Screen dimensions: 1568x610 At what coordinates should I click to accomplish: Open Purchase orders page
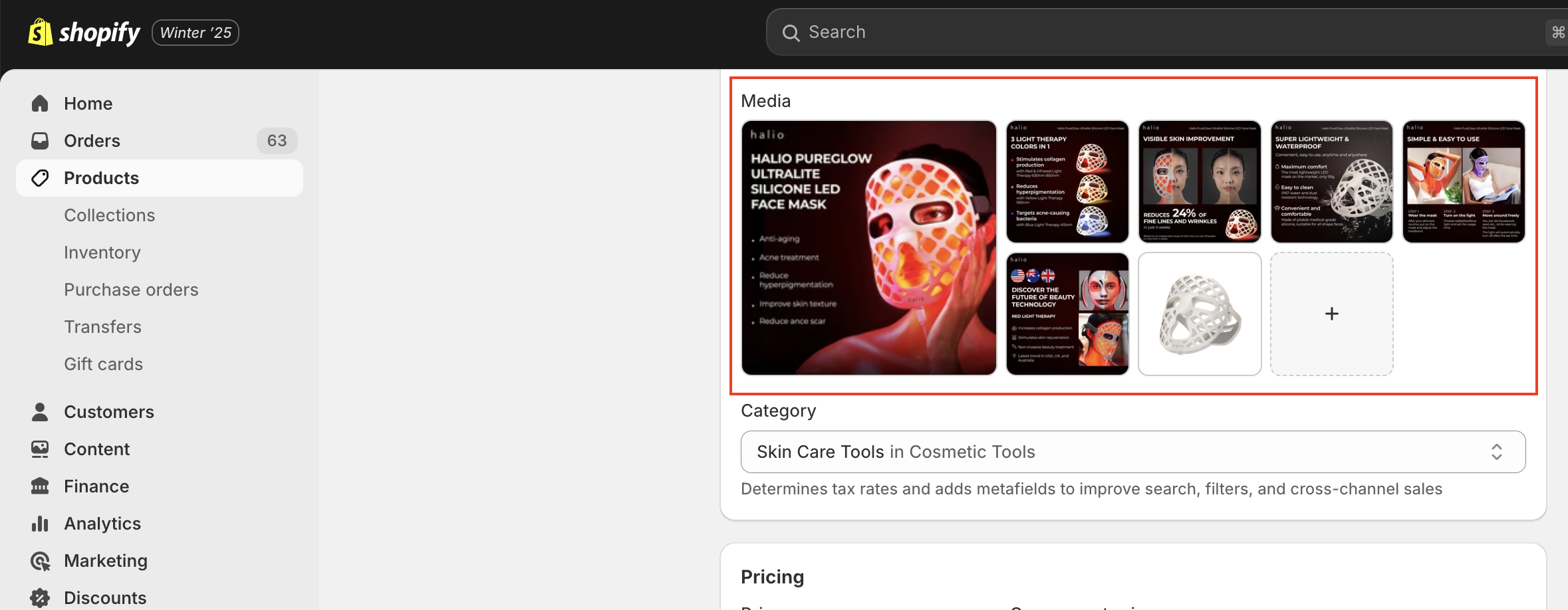[x=131, y=290]
